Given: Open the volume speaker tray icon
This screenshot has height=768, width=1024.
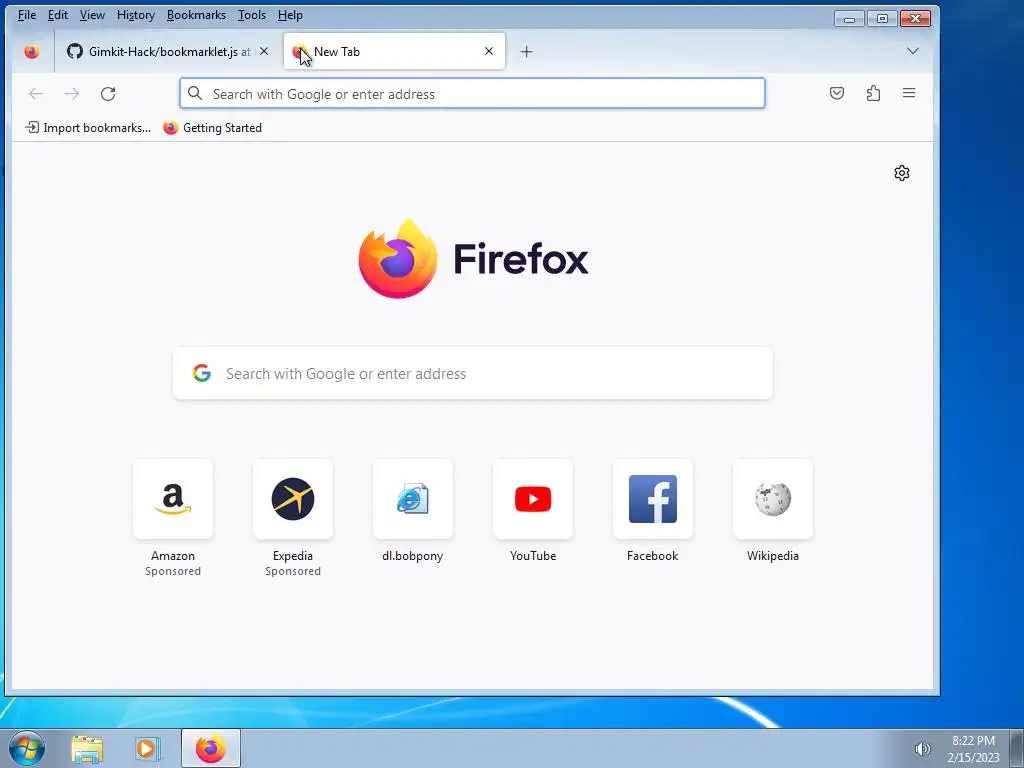Looking at the screenshot, I should pos(922,749).
